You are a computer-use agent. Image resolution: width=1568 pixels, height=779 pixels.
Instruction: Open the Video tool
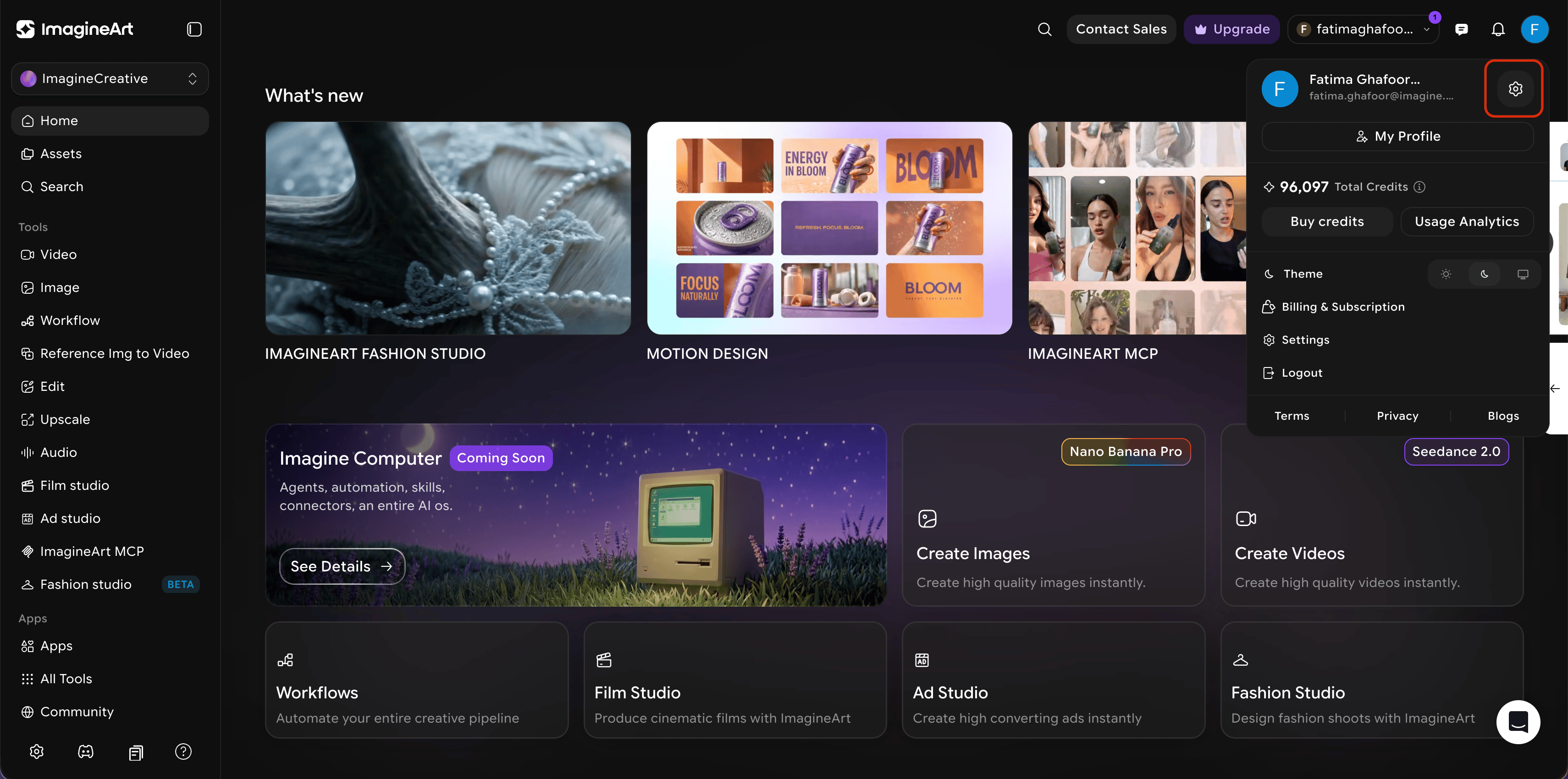[x=110, y=254]
